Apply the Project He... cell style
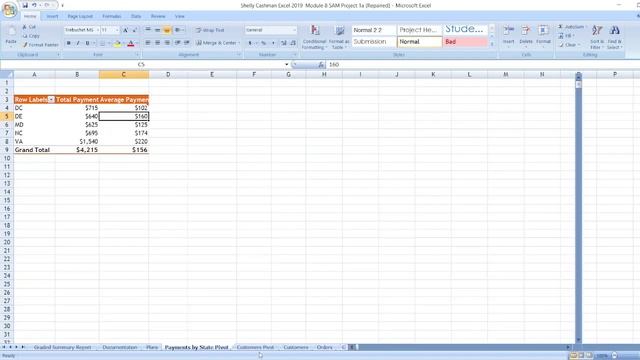 420,30
